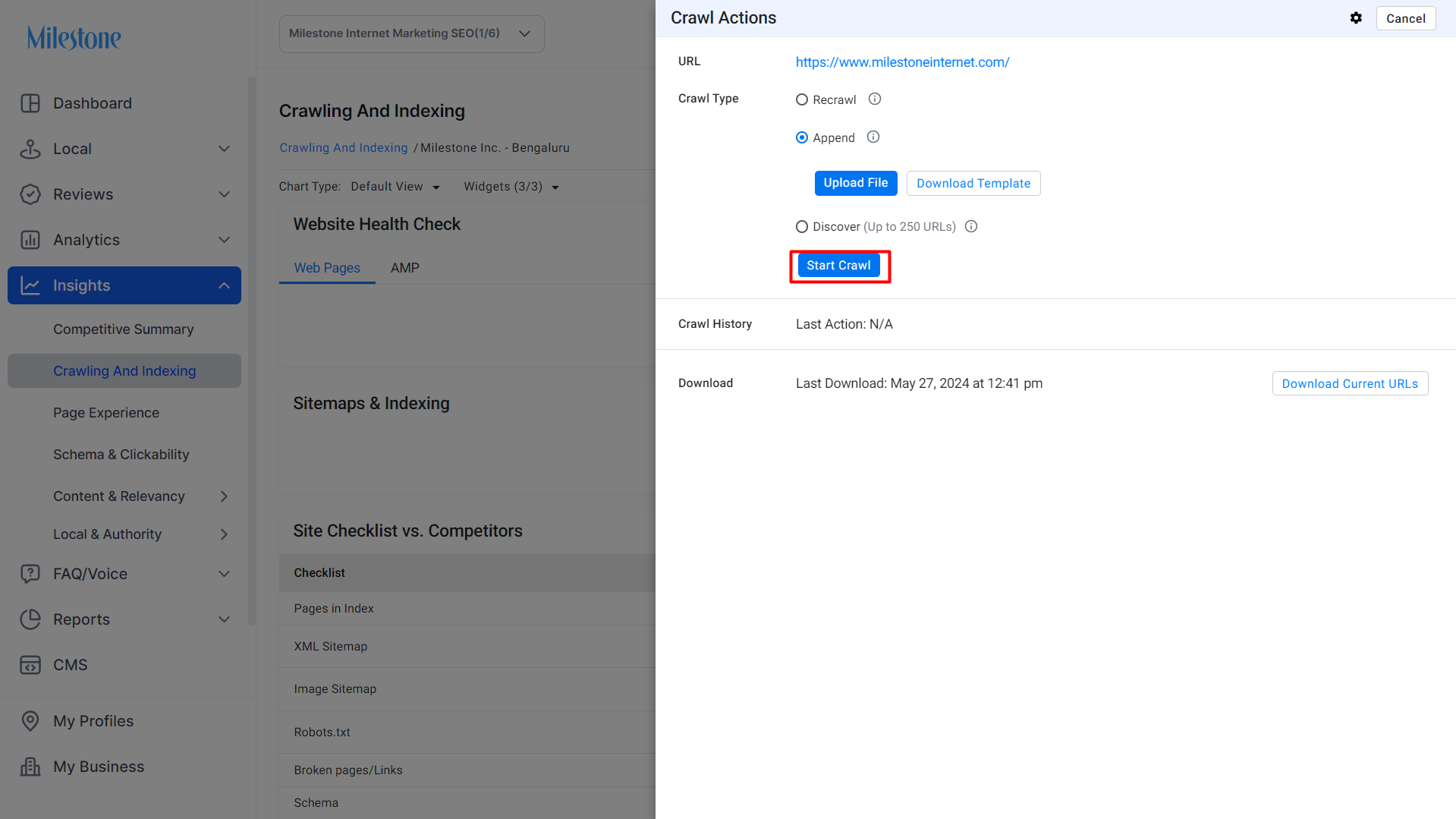This screenshot has width=1456, height=819.
Task: Expand the Analytics menu chevron
Action: [224, 240]
